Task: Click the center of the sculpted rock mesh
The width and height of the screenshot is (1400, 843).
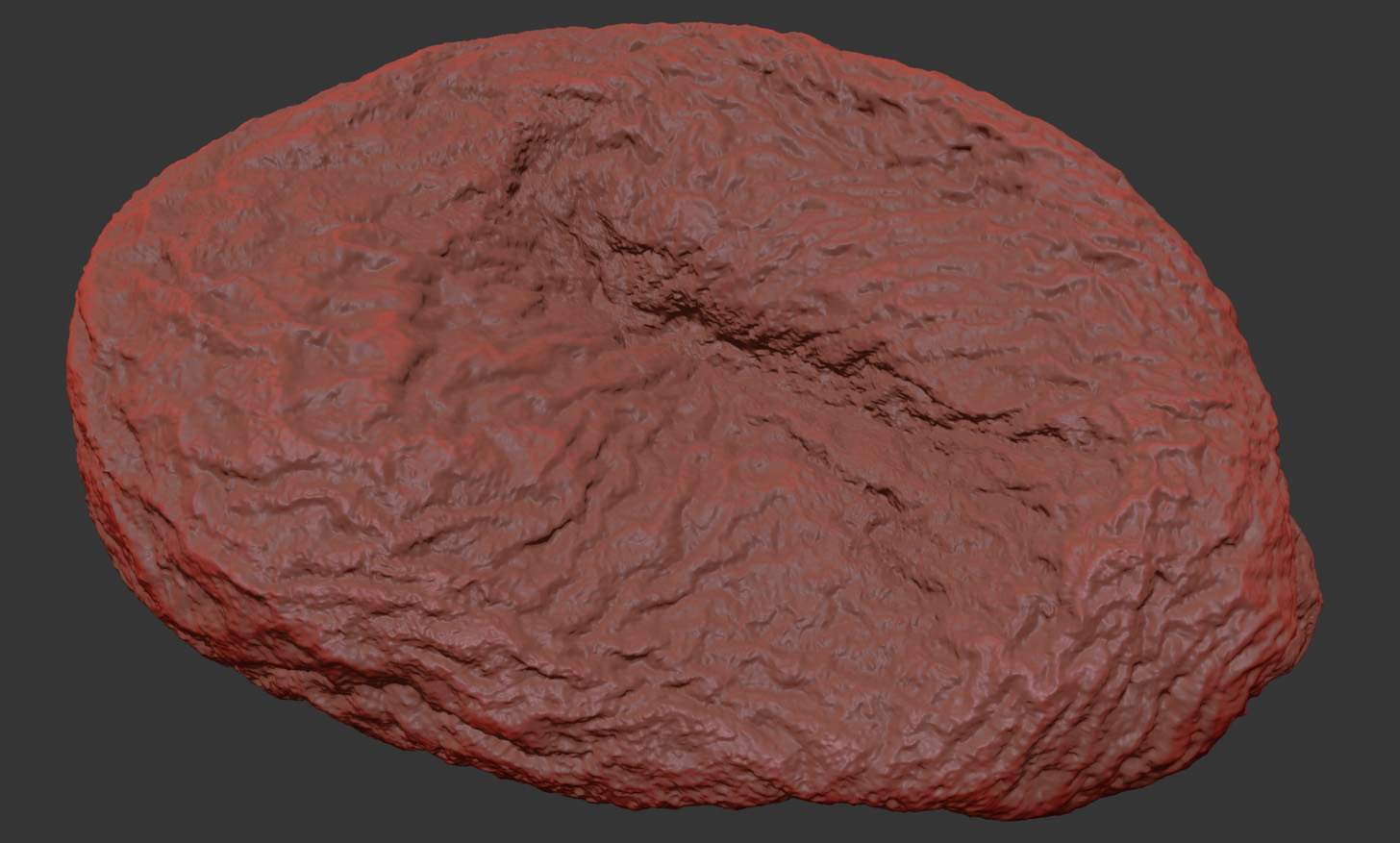Action: point(692,423)
